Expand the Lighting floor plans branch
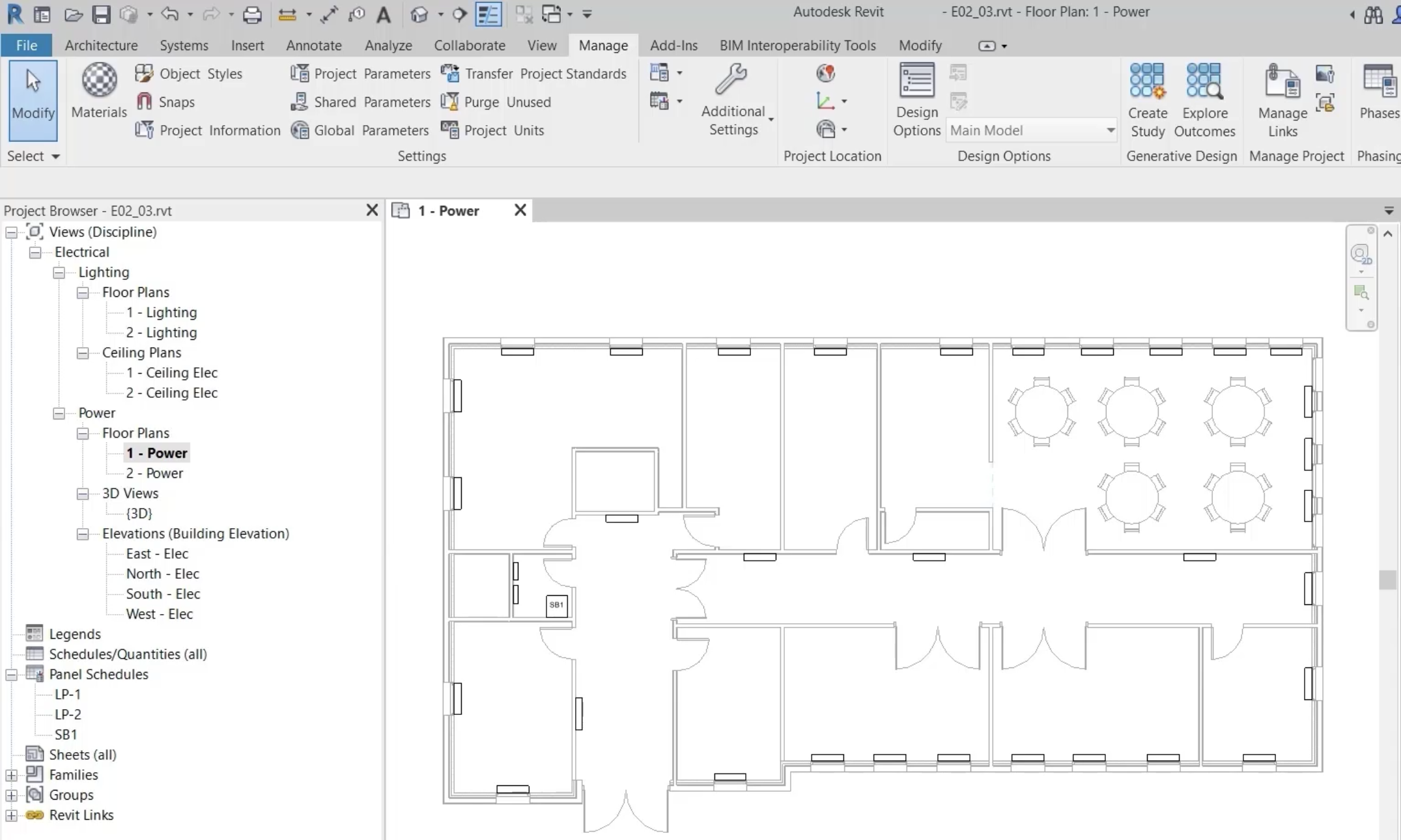Screen dimensions: 1401x840 click(x=83, y=291)
